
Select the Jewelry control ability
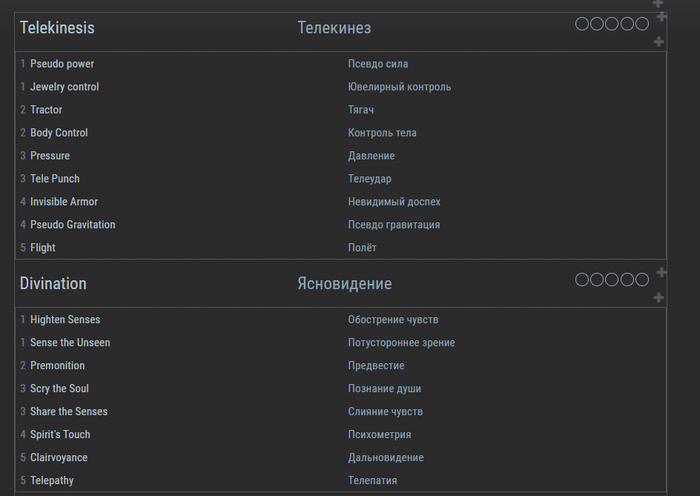tap(64, 87)
